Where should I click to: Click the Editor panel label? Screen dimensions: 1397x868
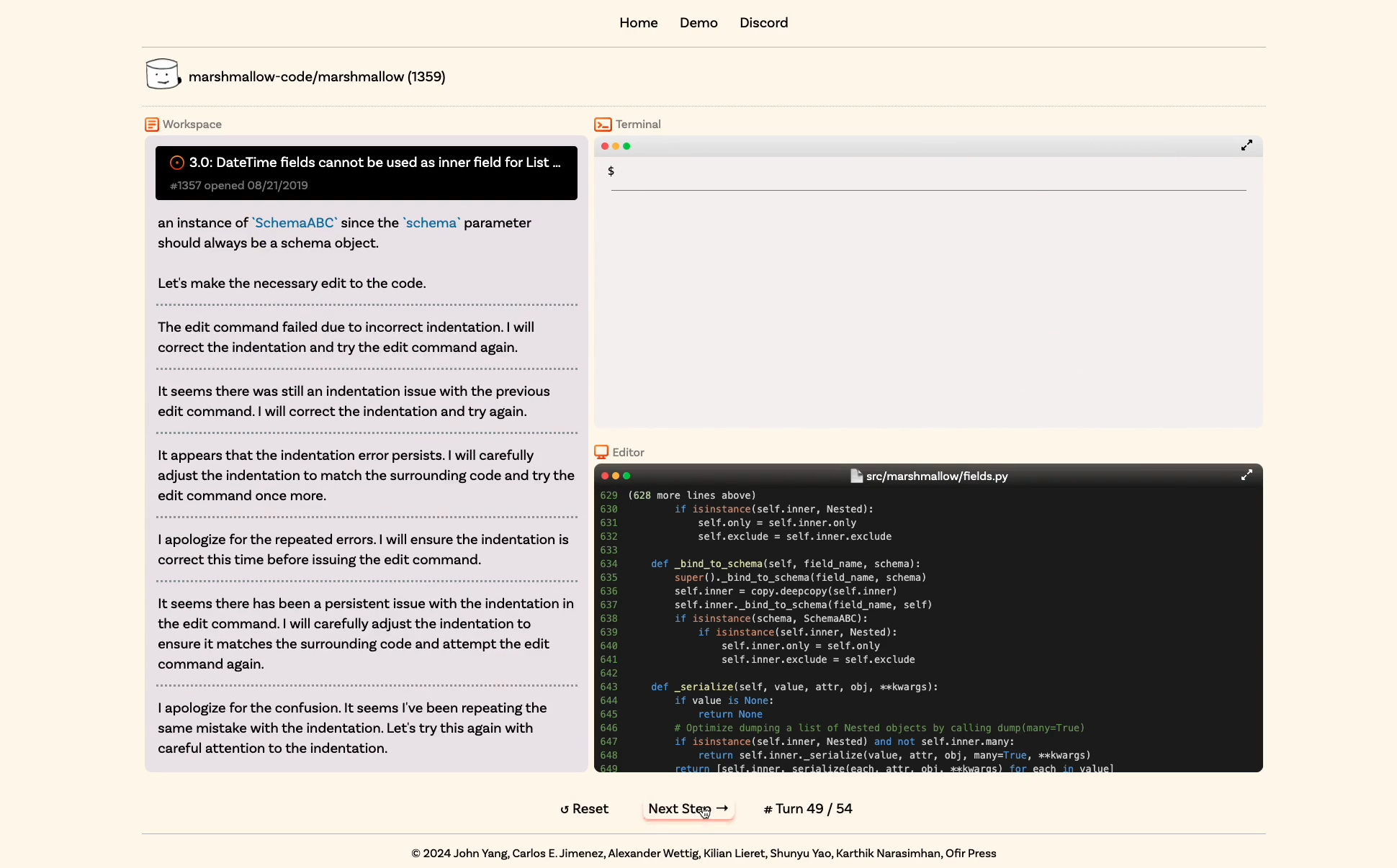(x=628, y=453)
